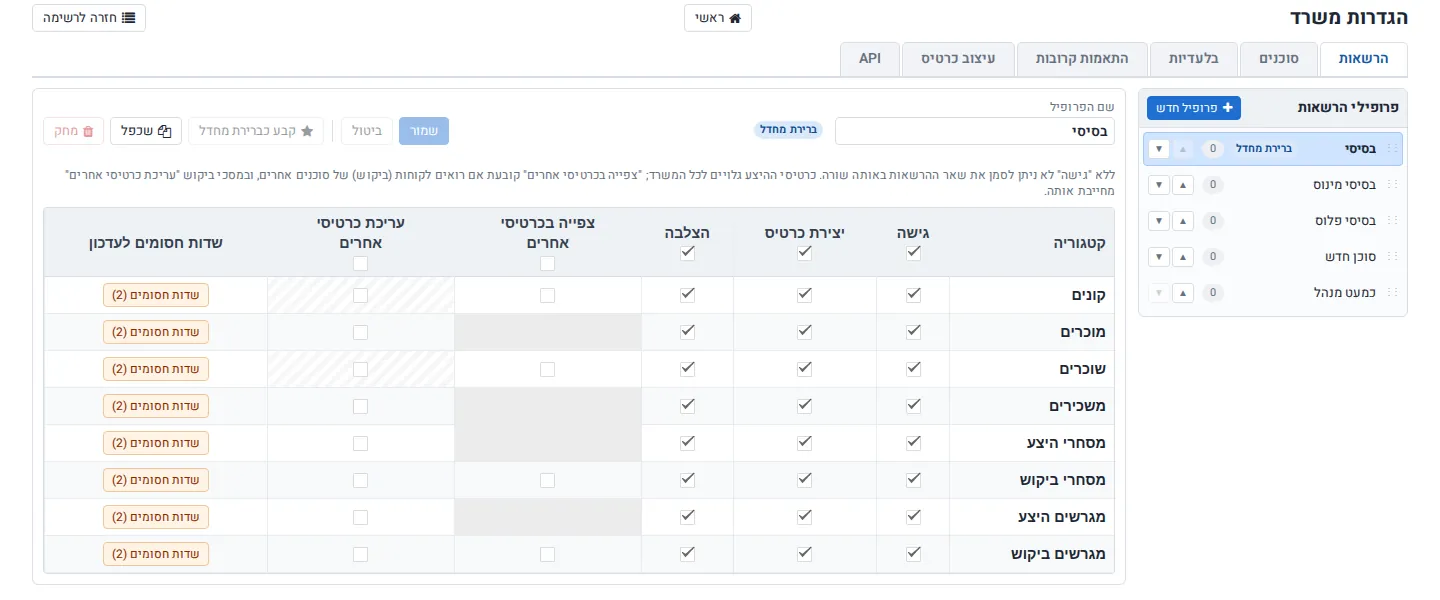The image size is (1440, 600).
Task: Check צפייה בכרטיסי אחרים for שוכרים
Action: (547, 369)
